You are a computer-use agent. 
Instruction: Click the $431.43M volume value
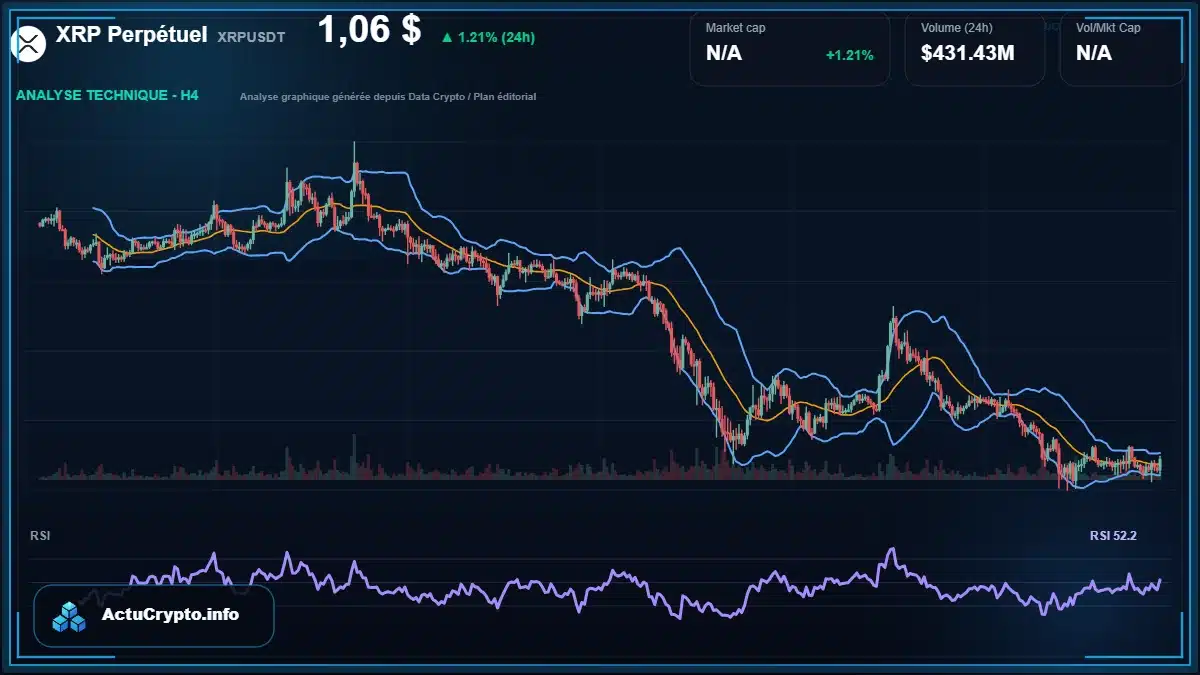tap(968, 53)
